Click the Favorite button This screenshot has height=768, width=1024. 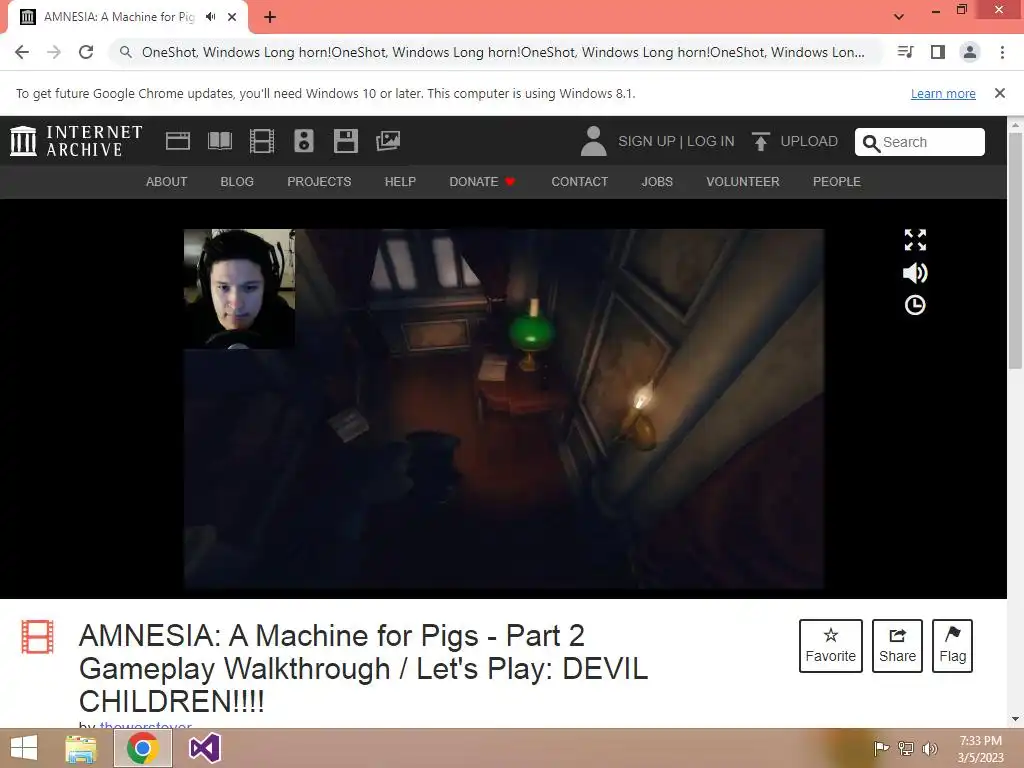[831, 646]
